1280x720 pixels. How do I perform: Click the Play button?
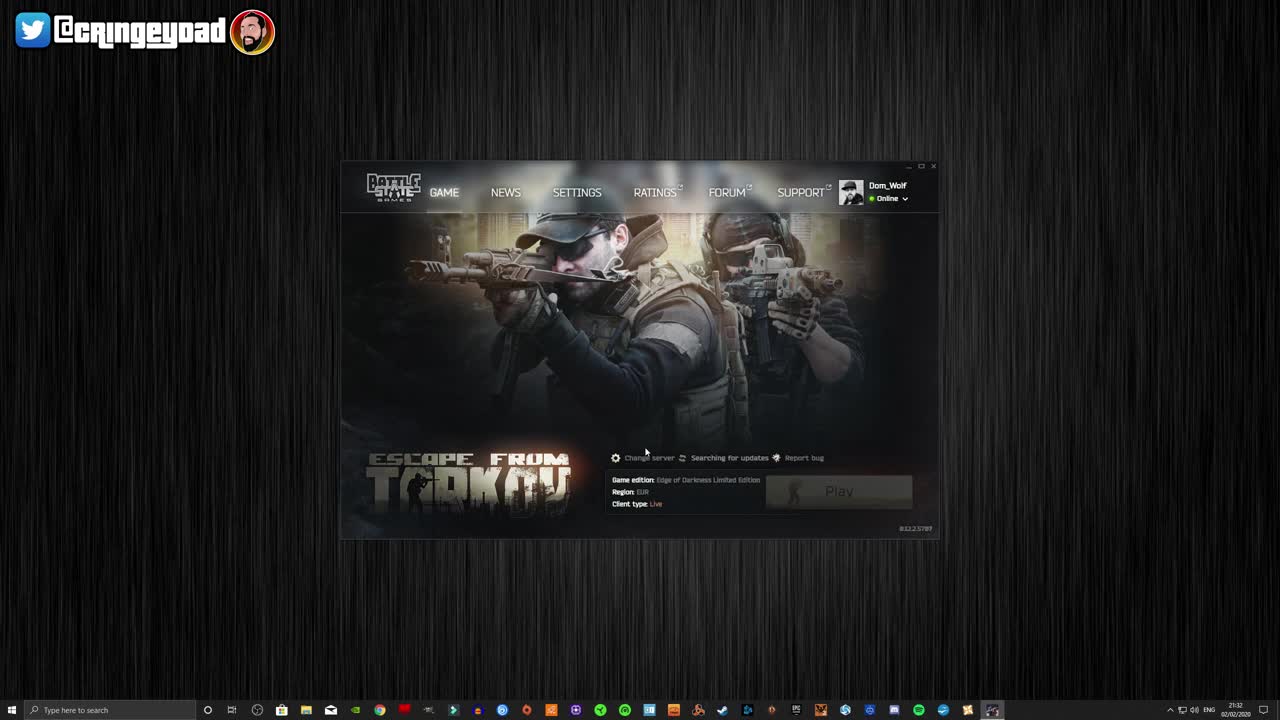(x=839, y=491)
